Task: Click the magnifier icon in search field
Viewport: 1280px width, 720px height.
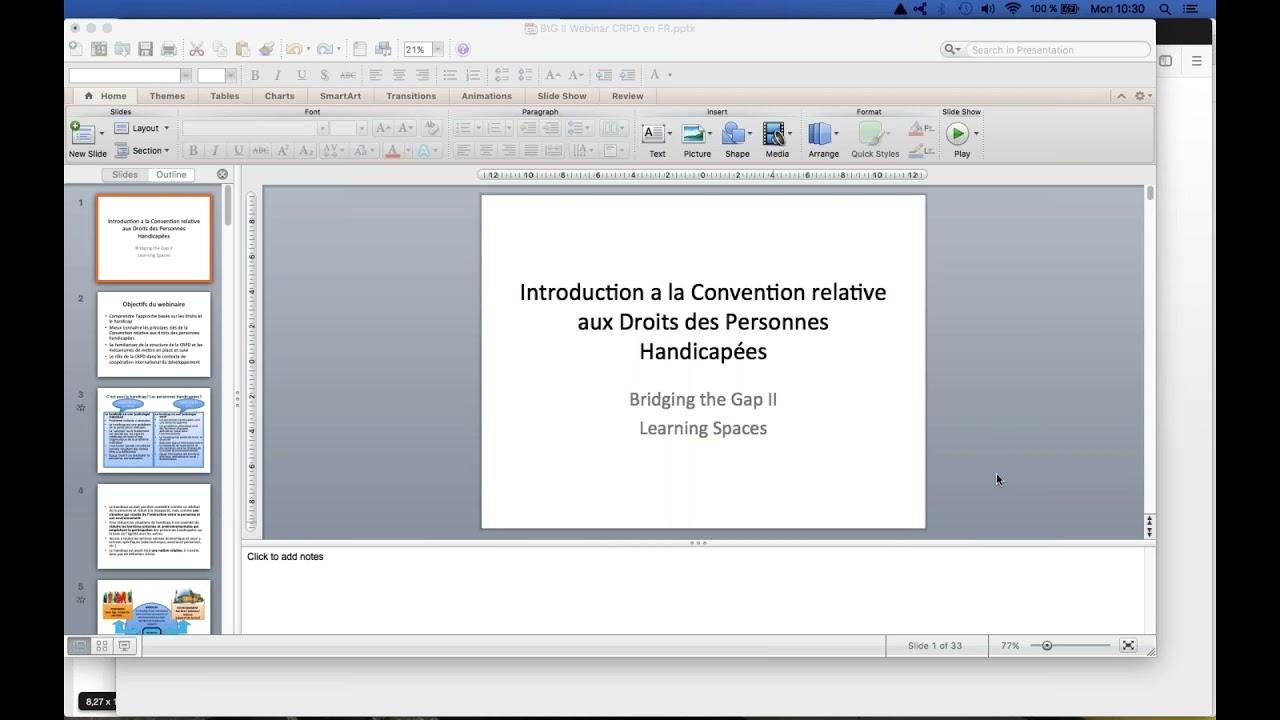Action: pyautogui.click(x=950, y=49)
